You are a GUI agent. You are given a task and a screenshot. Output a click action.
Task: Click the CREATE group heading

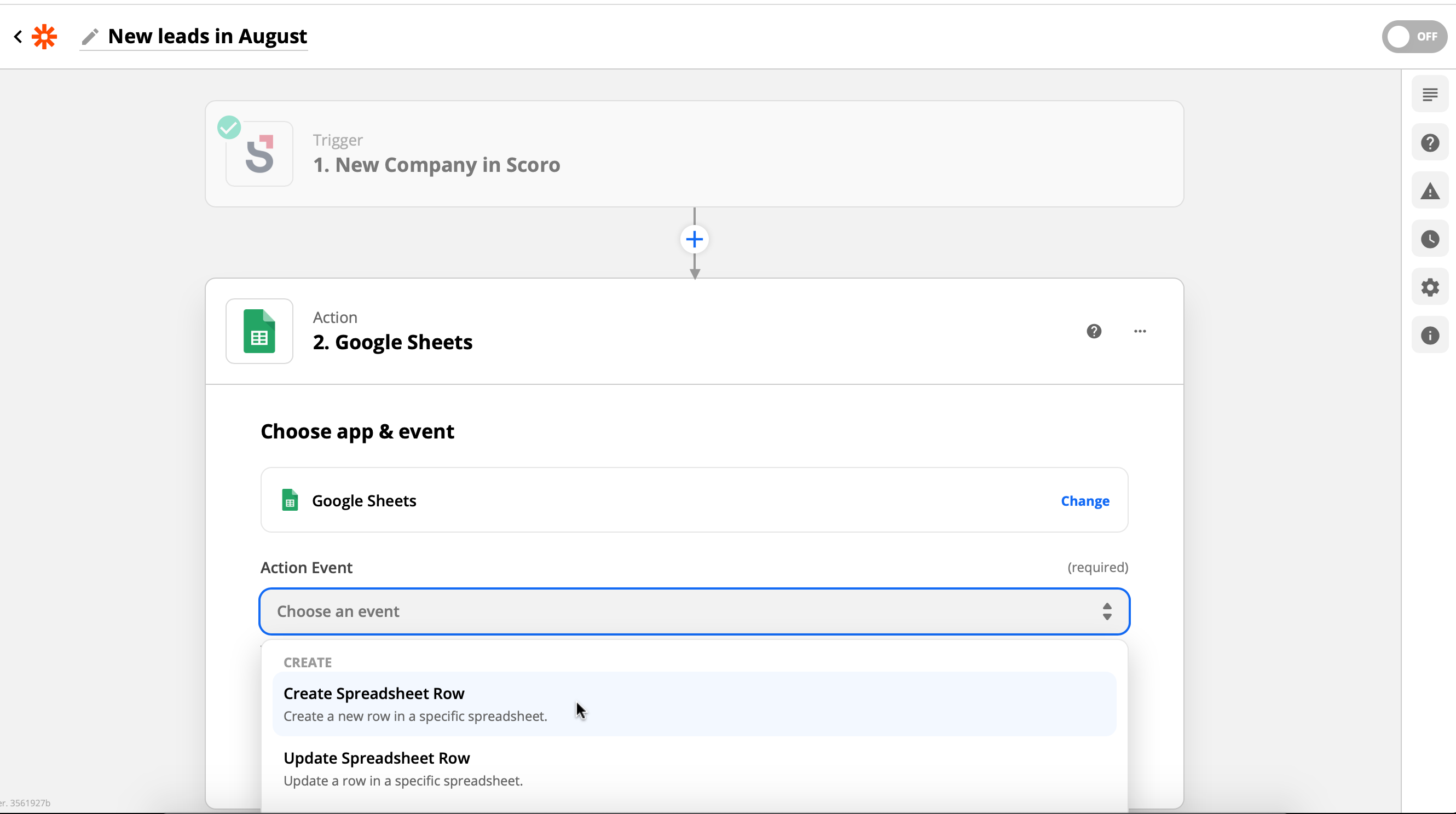(308, 662)
